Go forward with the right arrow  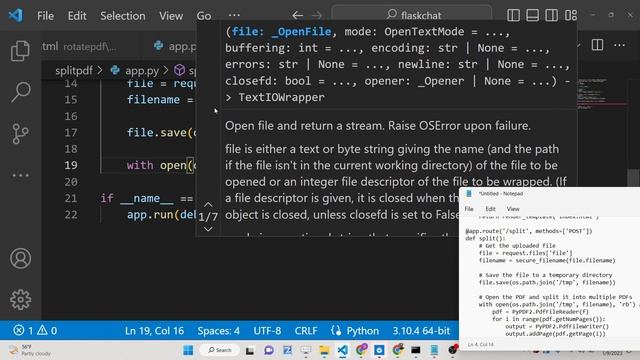317,16
